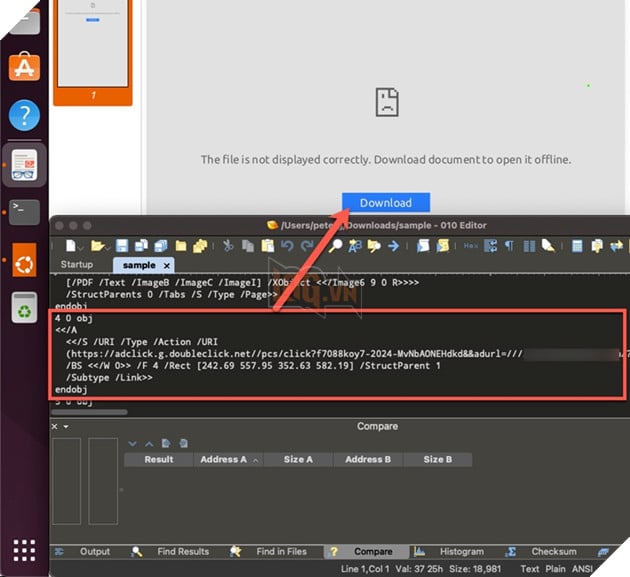The height and width of the screenshot is (577, 630).
Task: Click the Close All files icon
Action: (x=200, y=246)
